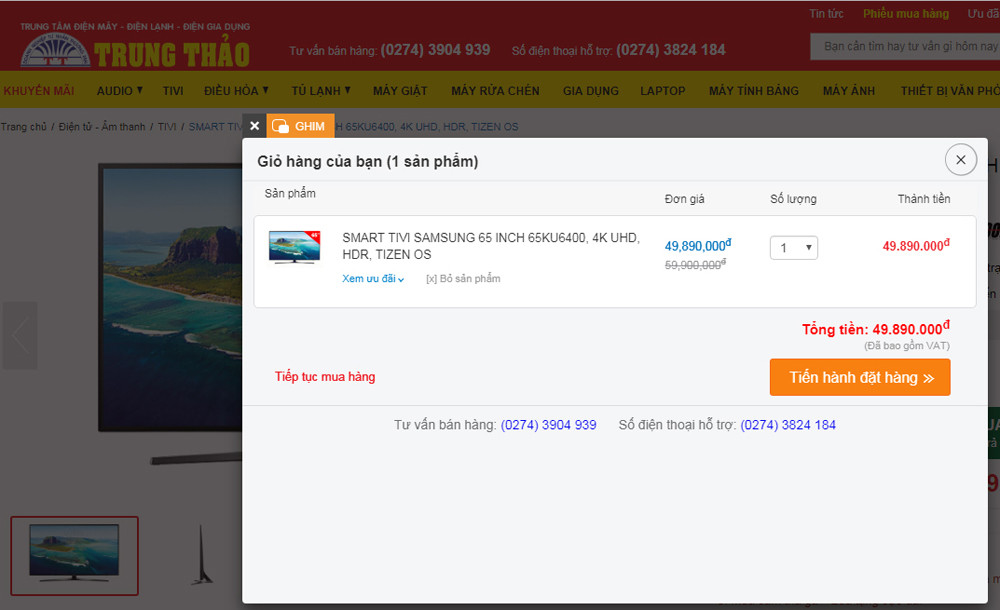Screen dimensions: 1000x610
Task: Click the search input field in header
Action: point(905,47)
